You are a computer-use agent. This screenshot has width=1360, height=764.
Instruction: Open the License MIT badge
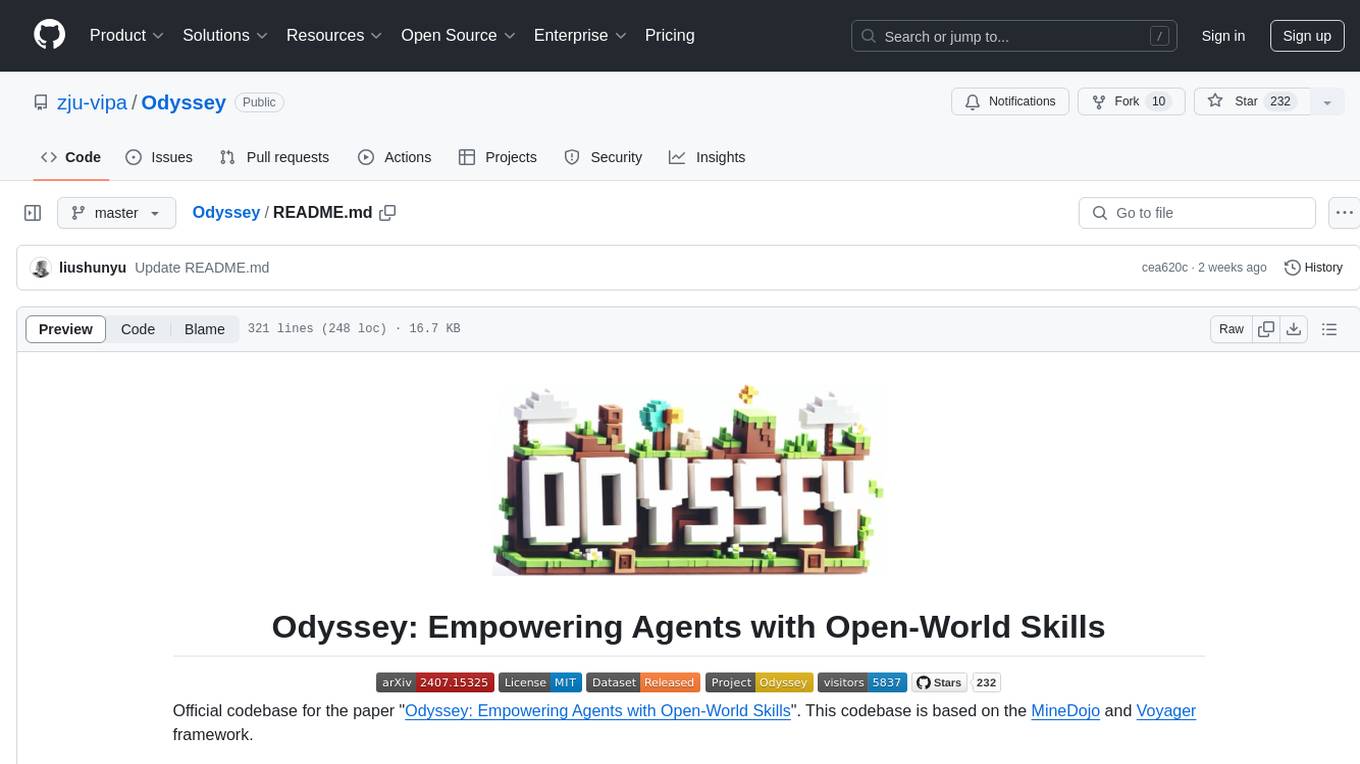(540, 682)
